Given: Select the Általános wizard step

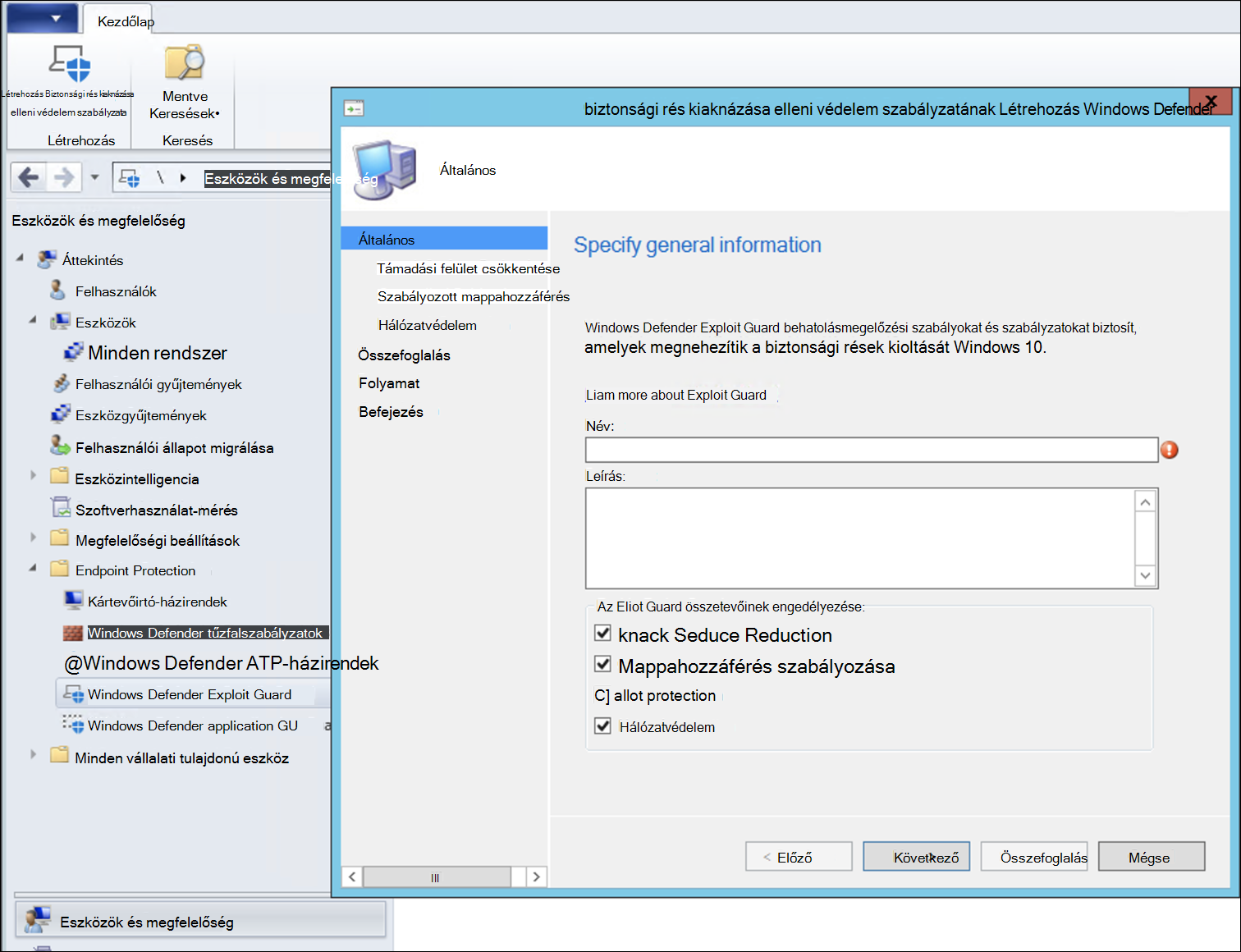Looking at the screenshot, I should pyautogui.click(x=444, y=239).
